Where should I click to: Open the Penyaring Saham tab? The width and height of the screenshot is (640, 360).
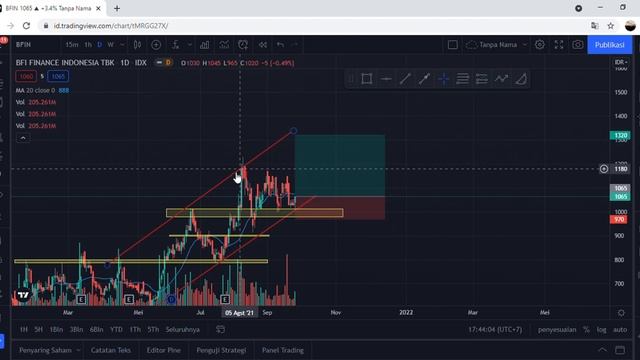pyautogui.click(x=45, y=350)
